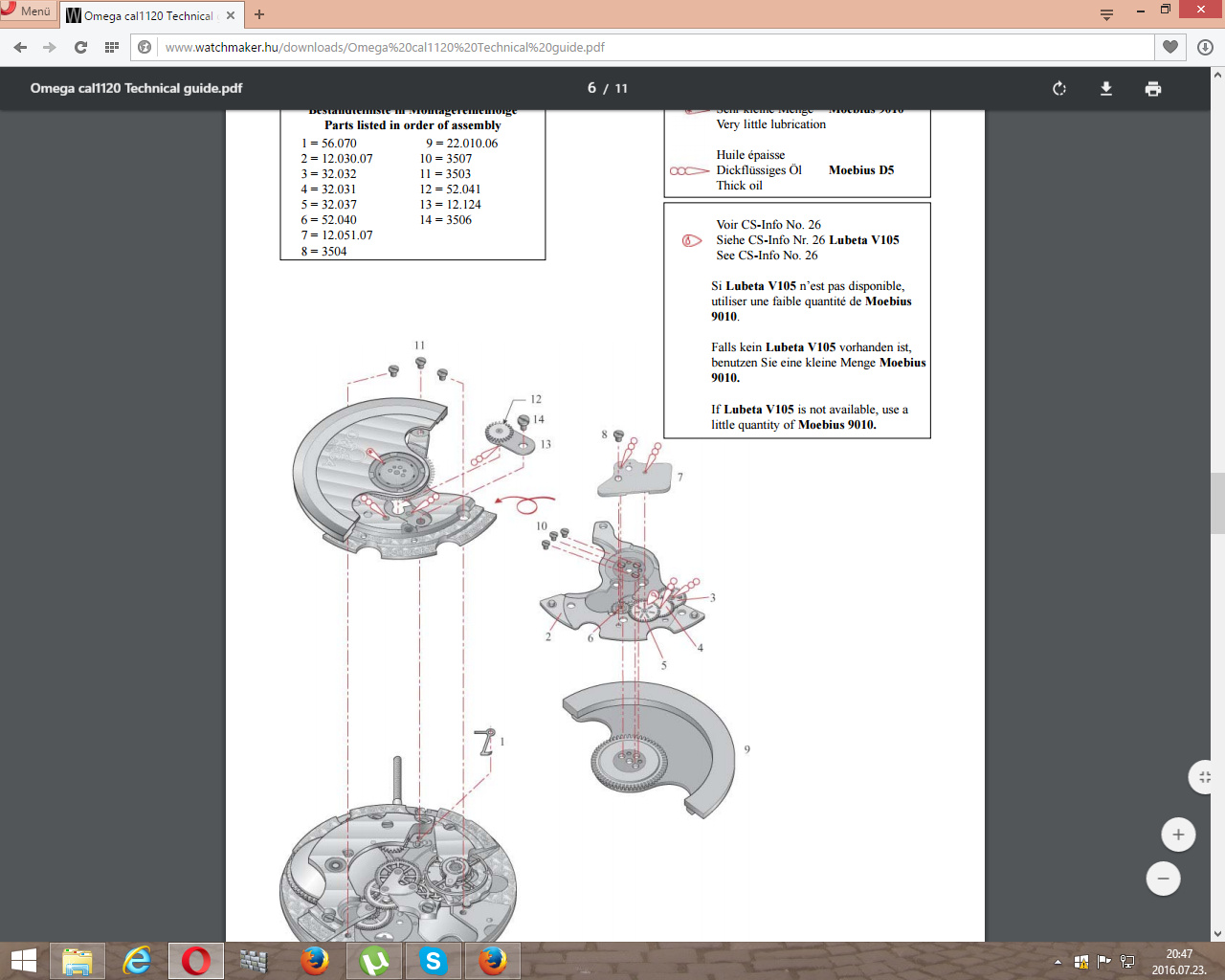Open Action Center flag icon

[x=1104, y=962]
